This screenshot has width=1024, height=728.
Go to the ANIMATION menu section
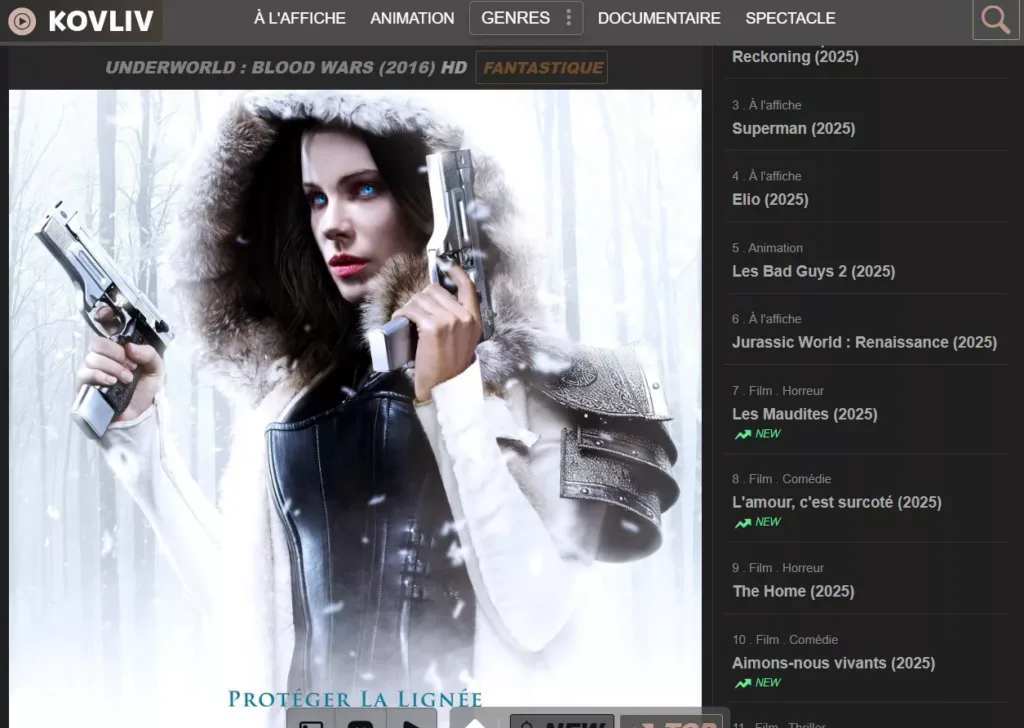pos(412,18)
